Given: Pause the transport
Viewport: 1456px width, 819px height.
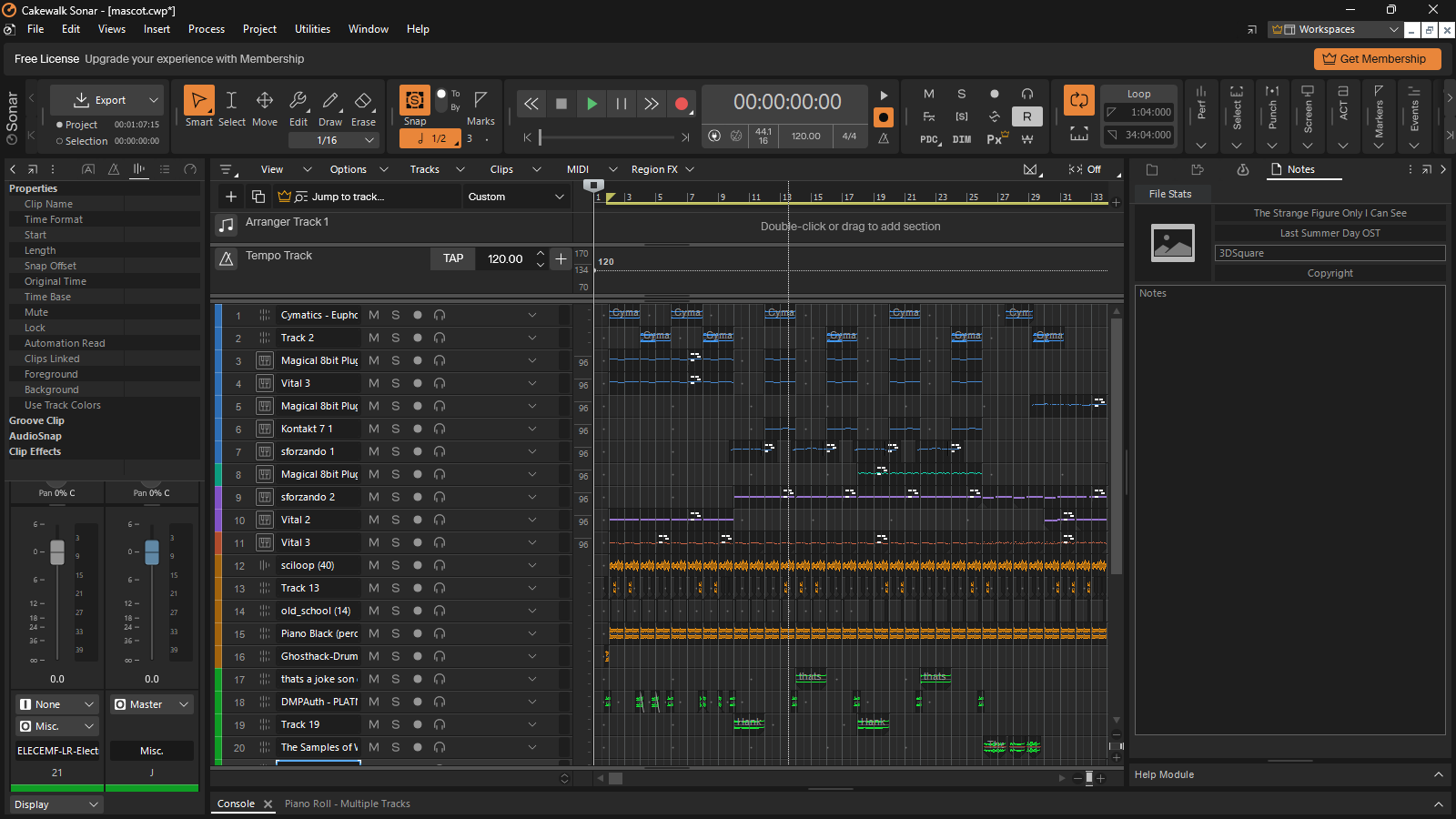Looking at the screenshot, I should click(x=622, y=104).
